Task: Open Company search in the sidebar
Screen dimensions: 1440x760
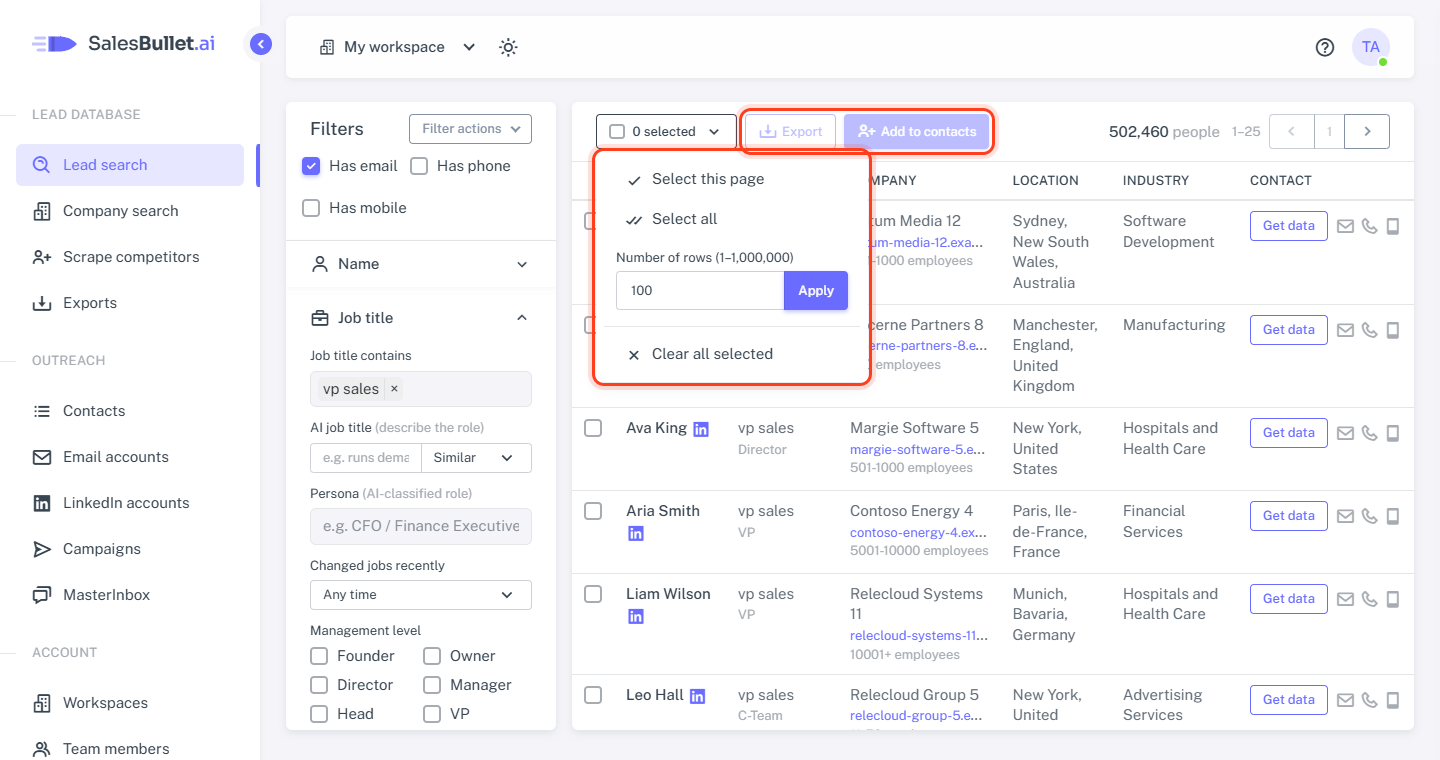Action: click(x=130, y=211)
